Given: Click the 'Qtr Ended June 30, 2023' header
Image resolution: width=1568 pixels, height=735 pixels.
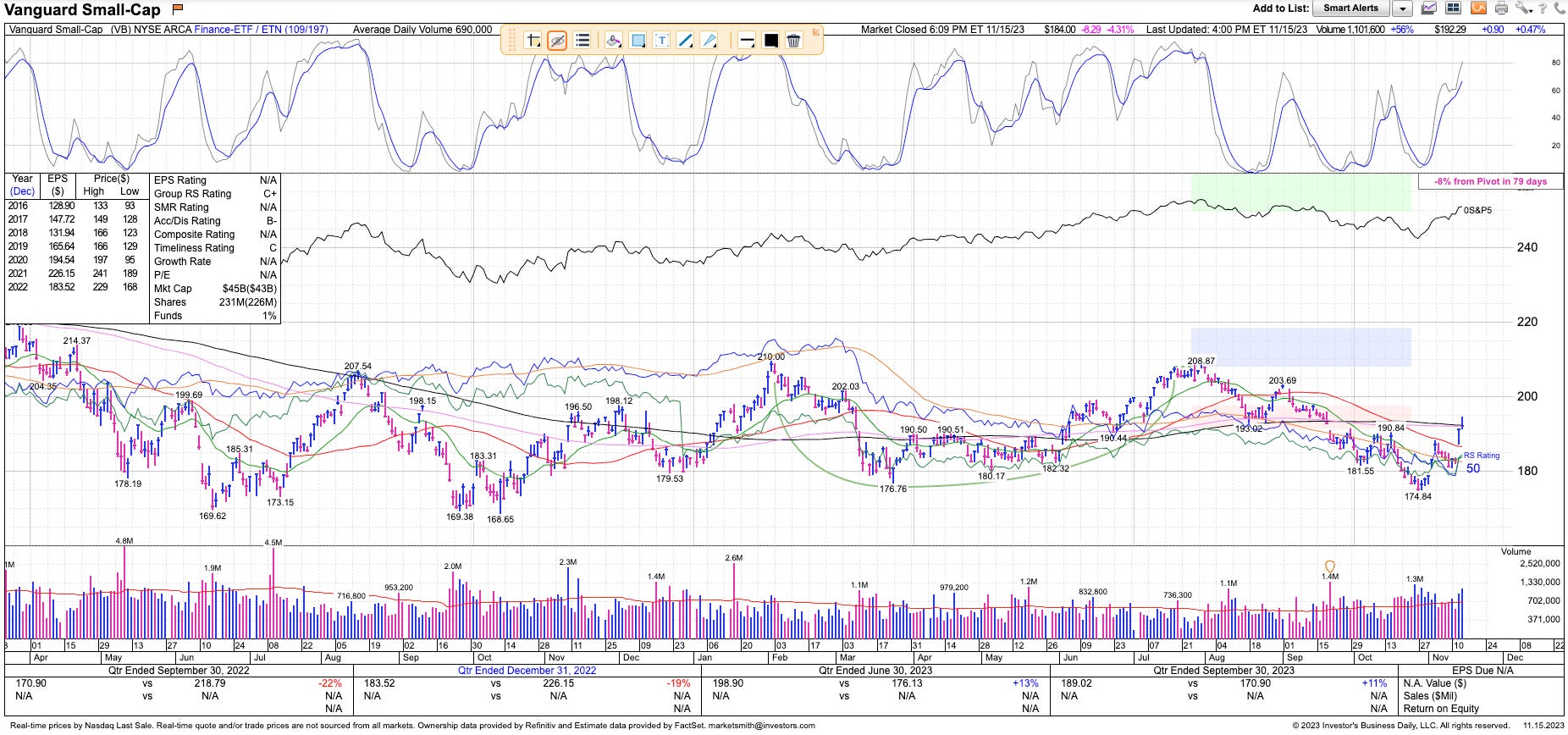Looking at the screenshot, I should (x=875, y=670).
